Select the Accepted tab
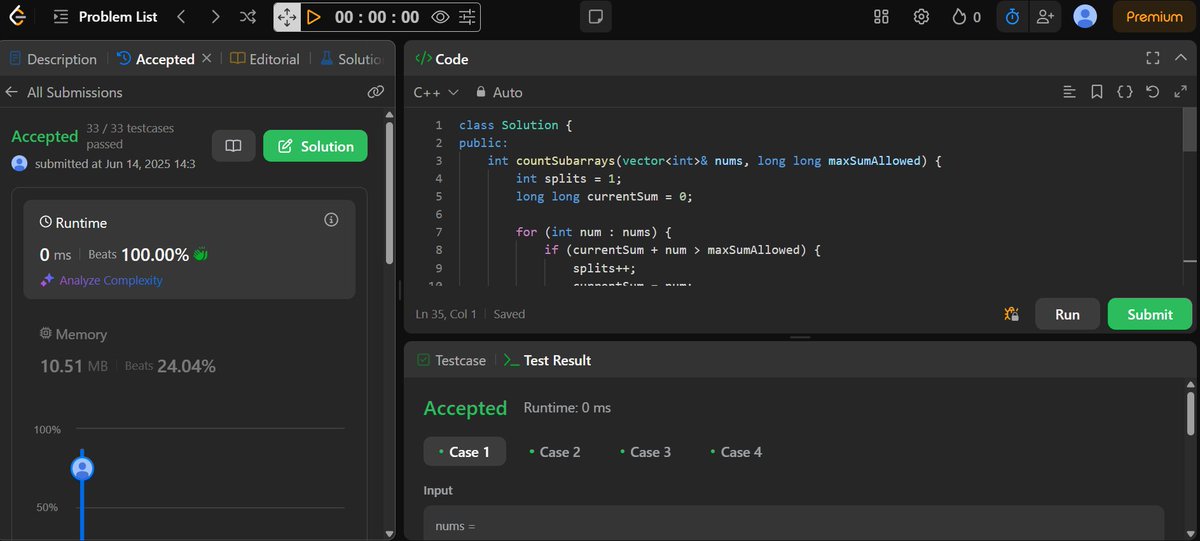This screenshot has height=541, width=1200. pos(156,59)
